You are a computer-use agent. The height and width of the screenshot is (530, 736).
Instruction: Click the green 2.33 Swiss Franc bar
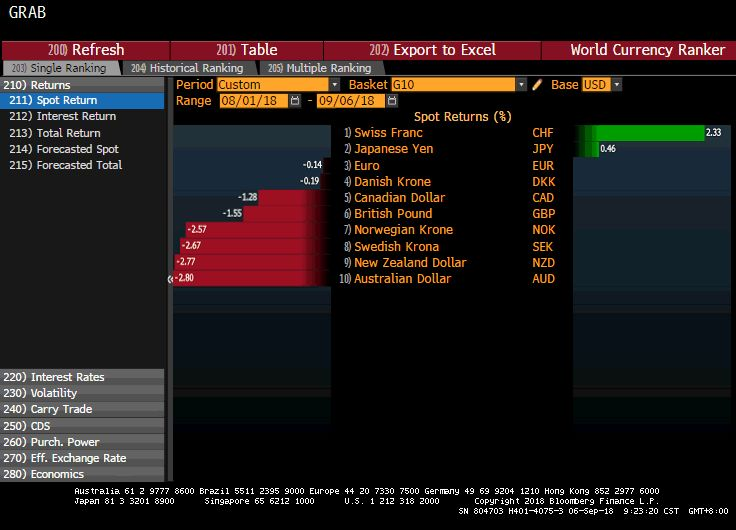[639, 133]
